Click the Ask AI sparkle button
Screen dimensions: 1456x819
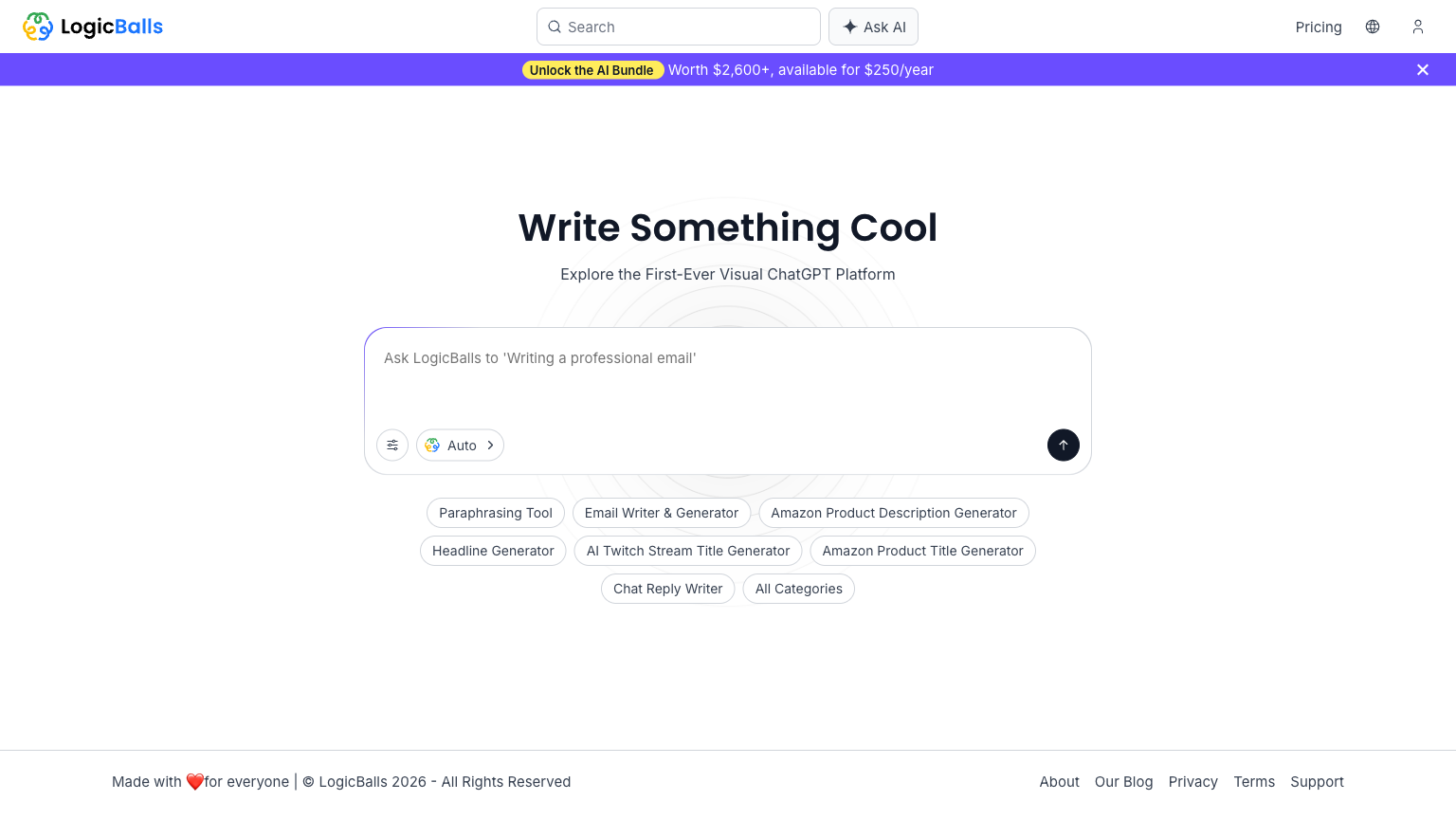pyautogui.click(x=873, y=27)
